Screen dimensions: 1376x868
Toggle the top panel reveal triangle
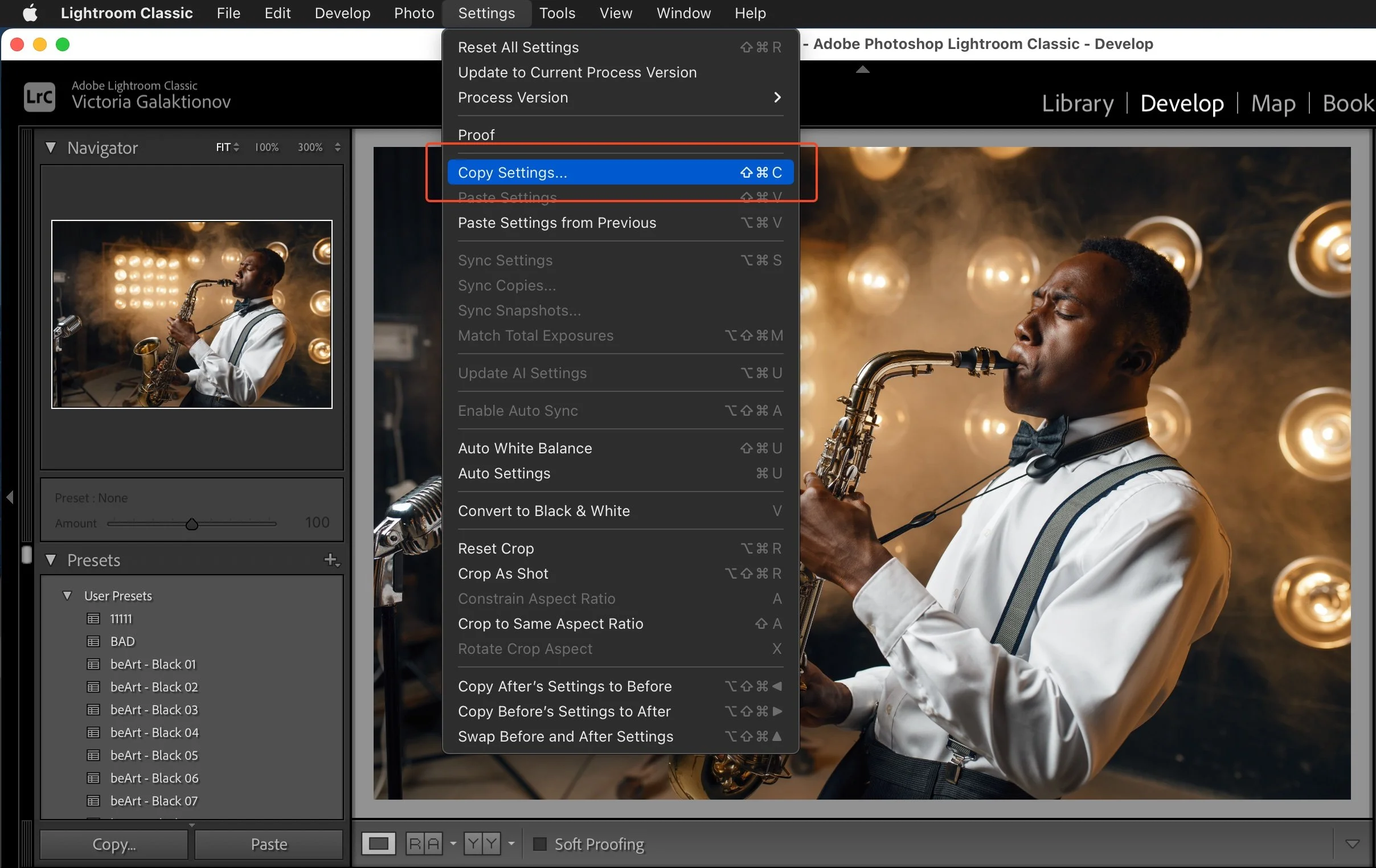[x=863, y=69]
